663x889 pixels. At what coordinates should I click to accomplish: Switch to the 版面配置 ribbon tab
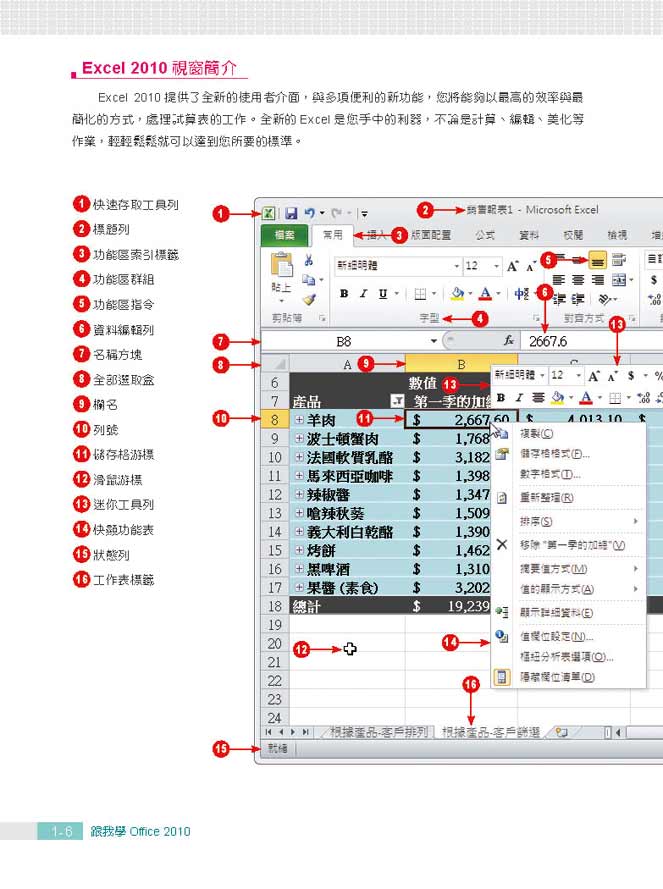coord(430,235)
